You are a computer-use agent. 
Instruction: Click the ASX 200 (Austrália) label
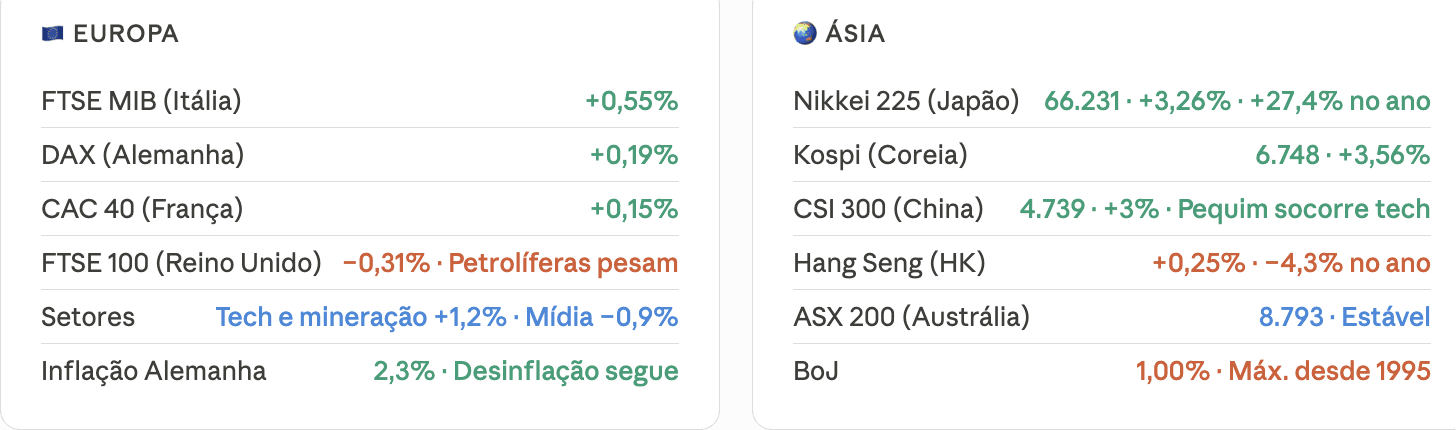point(911,317)
